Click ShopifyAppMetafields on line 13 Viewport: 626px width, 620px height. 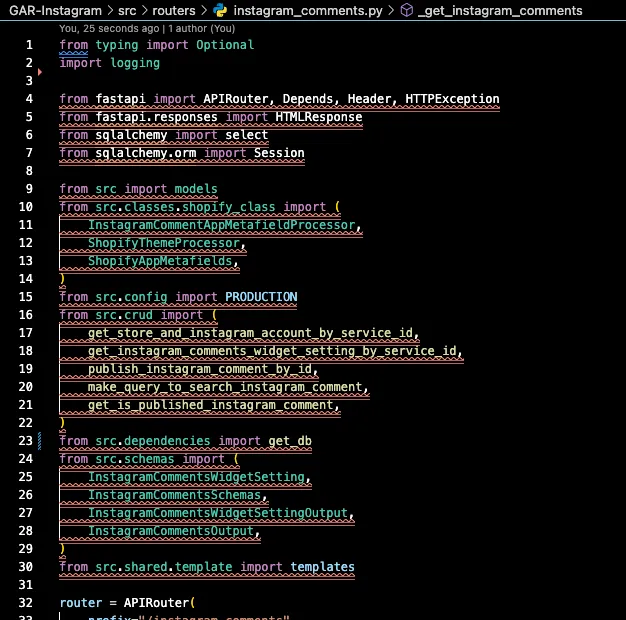160,261
